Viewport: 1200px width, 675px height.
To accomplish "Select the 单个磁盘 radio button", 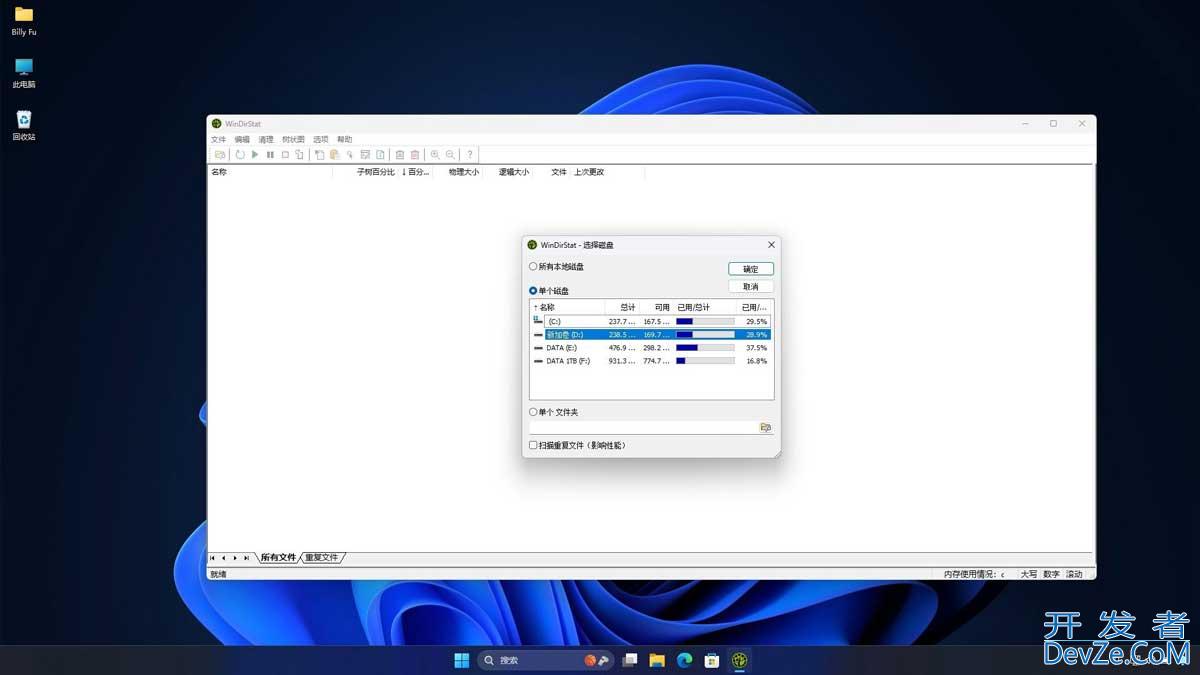I will coord(533,291).
